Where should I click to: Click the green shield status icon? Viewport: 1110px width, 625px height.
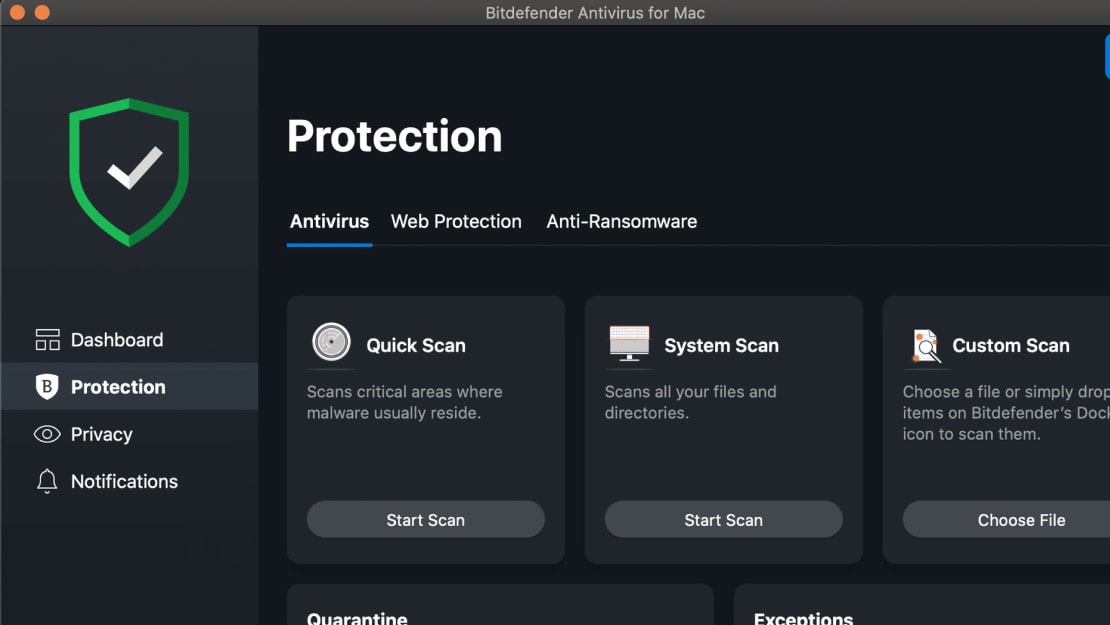click(x=129, y=172)
